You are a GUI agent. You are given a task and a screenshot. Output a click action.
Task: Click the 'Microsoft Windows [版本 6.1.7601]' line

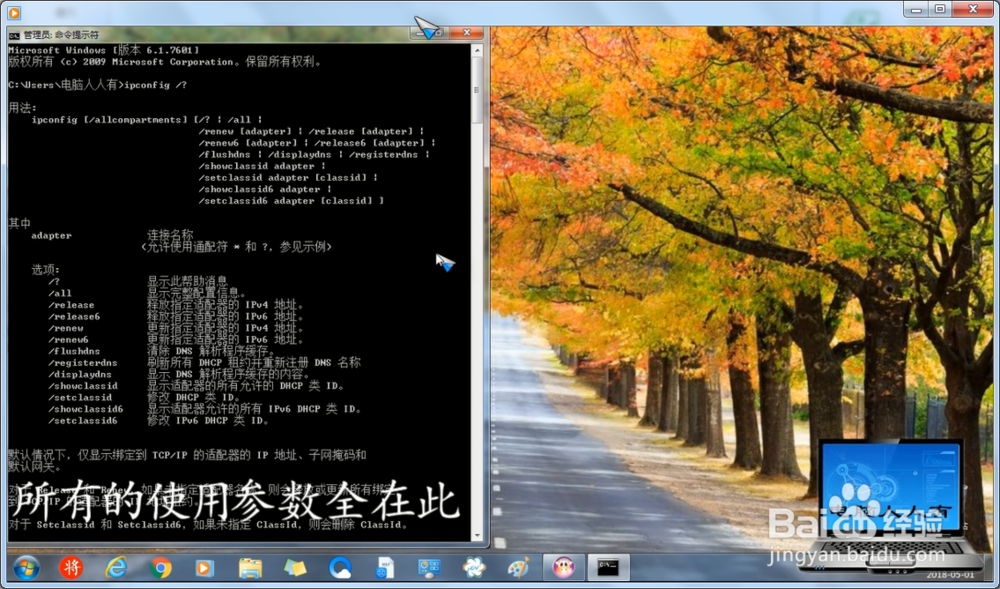point(104,50)
